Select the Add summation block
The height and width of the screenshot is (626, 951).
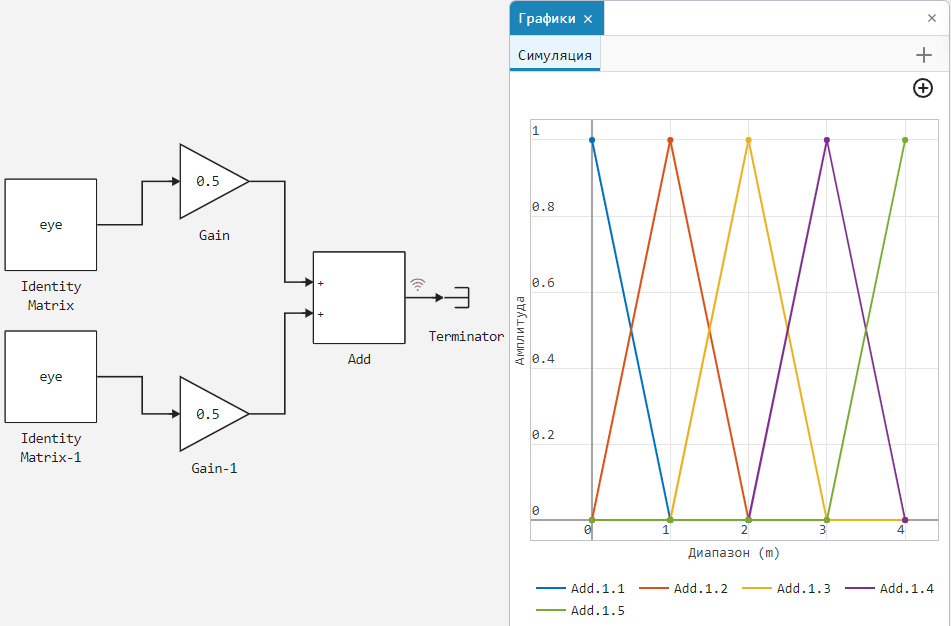coord(359,297)
